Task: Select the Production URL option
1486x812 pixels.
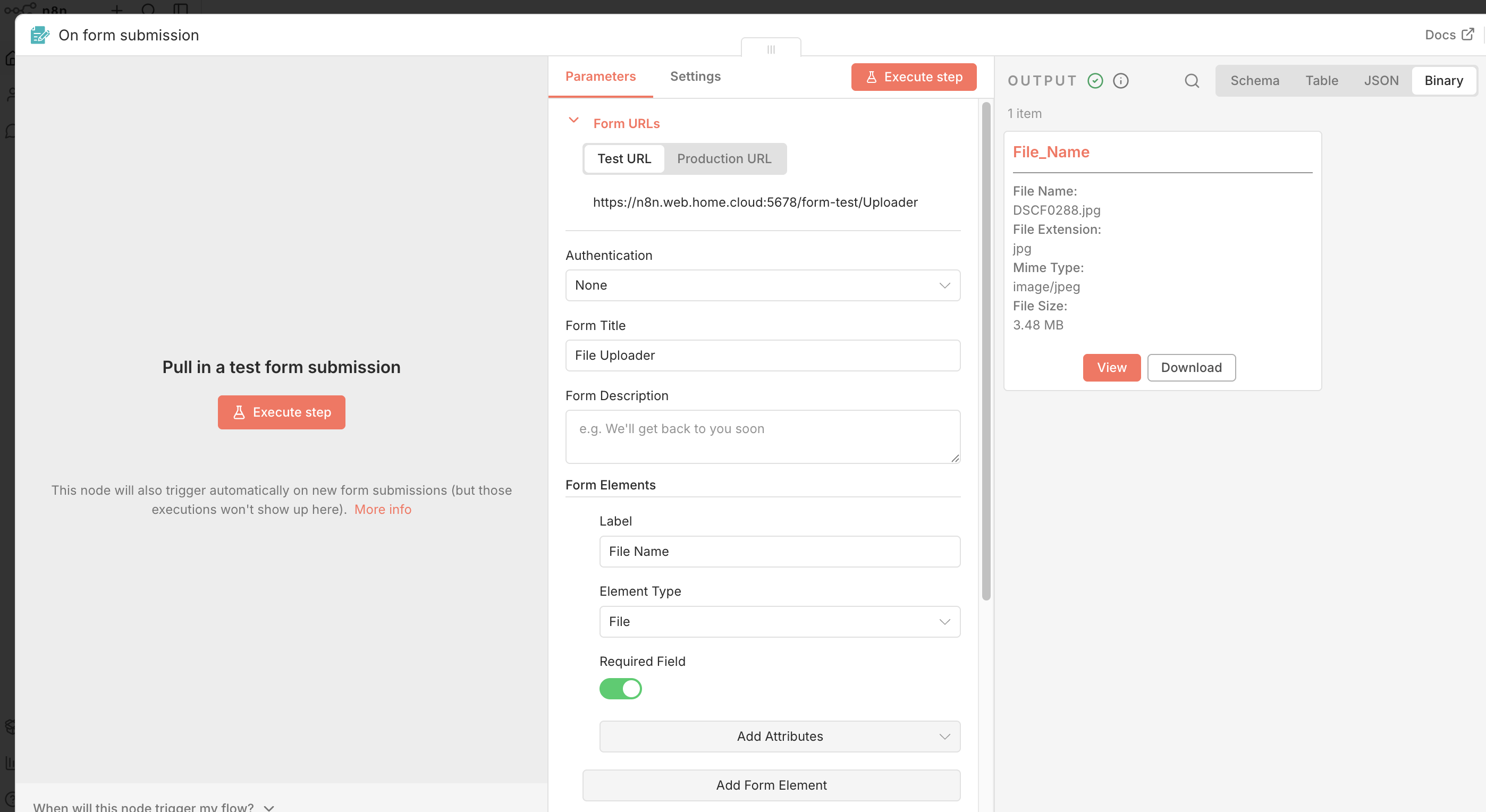Action: [724, 158]
